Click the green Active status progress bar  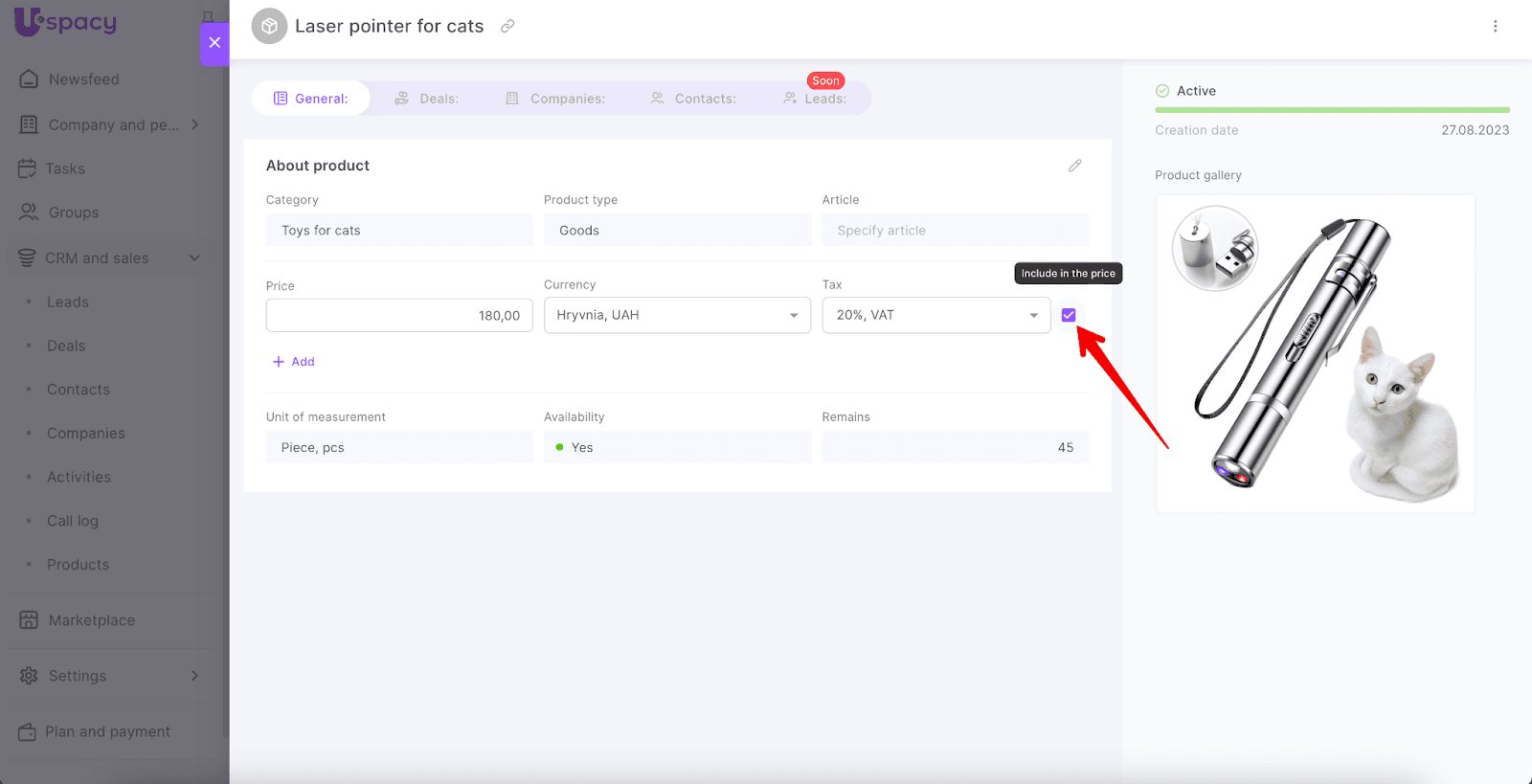(1332, 110)
